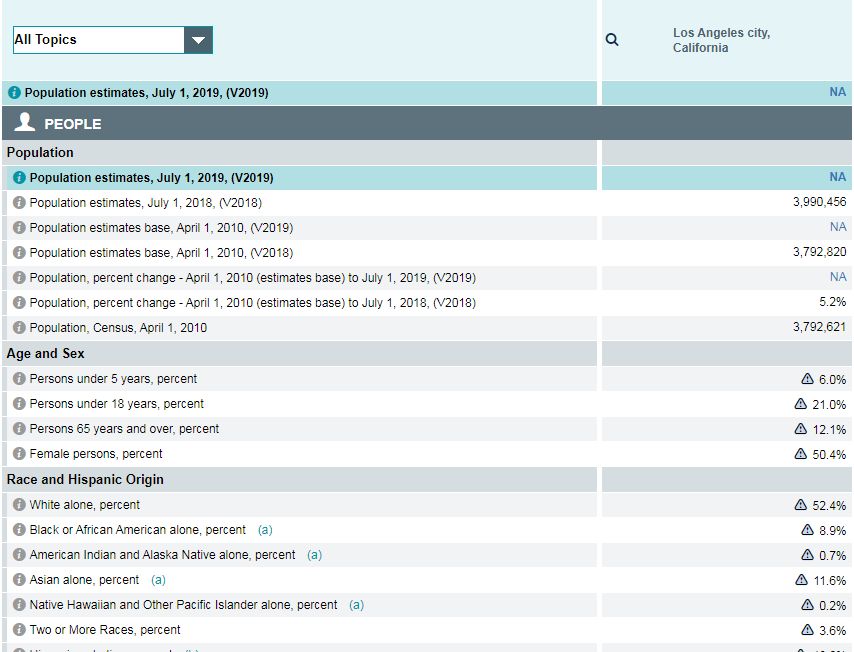854x652 pixels.
Task: Open footnote (a) for Asian alone, percent
Action: tap(158, 580)
